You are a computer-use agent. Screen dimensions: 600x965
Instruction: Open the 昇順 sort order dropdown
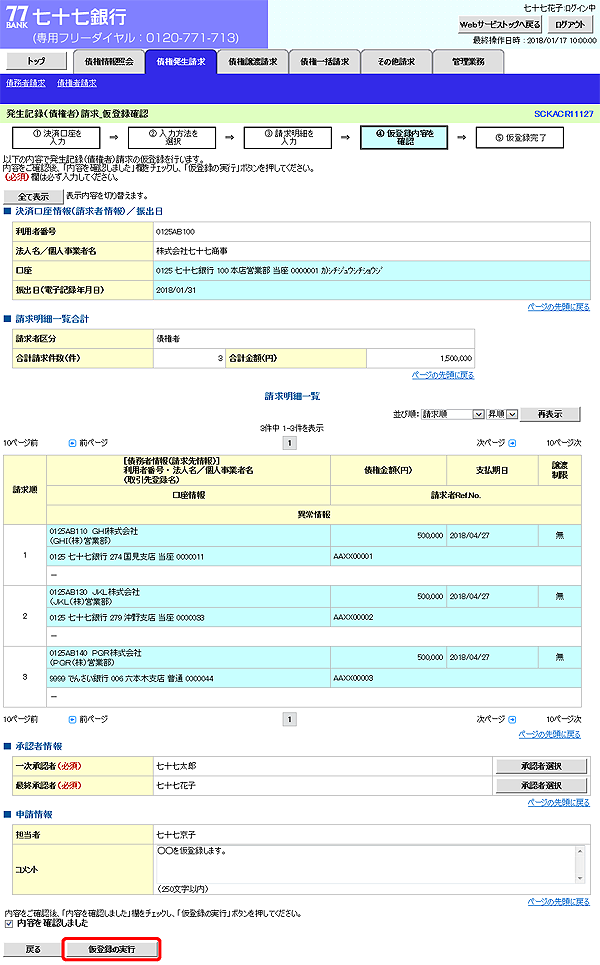pyautogui.click(x=502, y=415)
